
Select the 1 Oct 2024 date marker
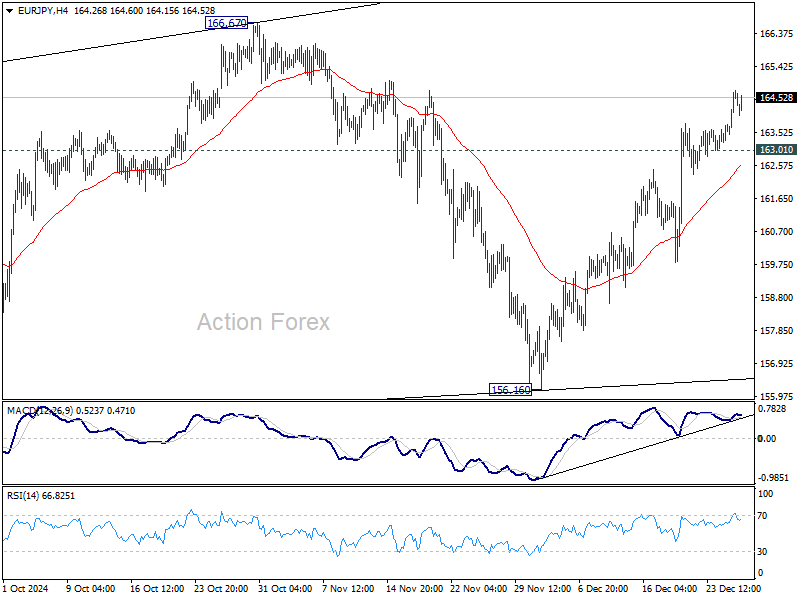[x=26, y=588]
